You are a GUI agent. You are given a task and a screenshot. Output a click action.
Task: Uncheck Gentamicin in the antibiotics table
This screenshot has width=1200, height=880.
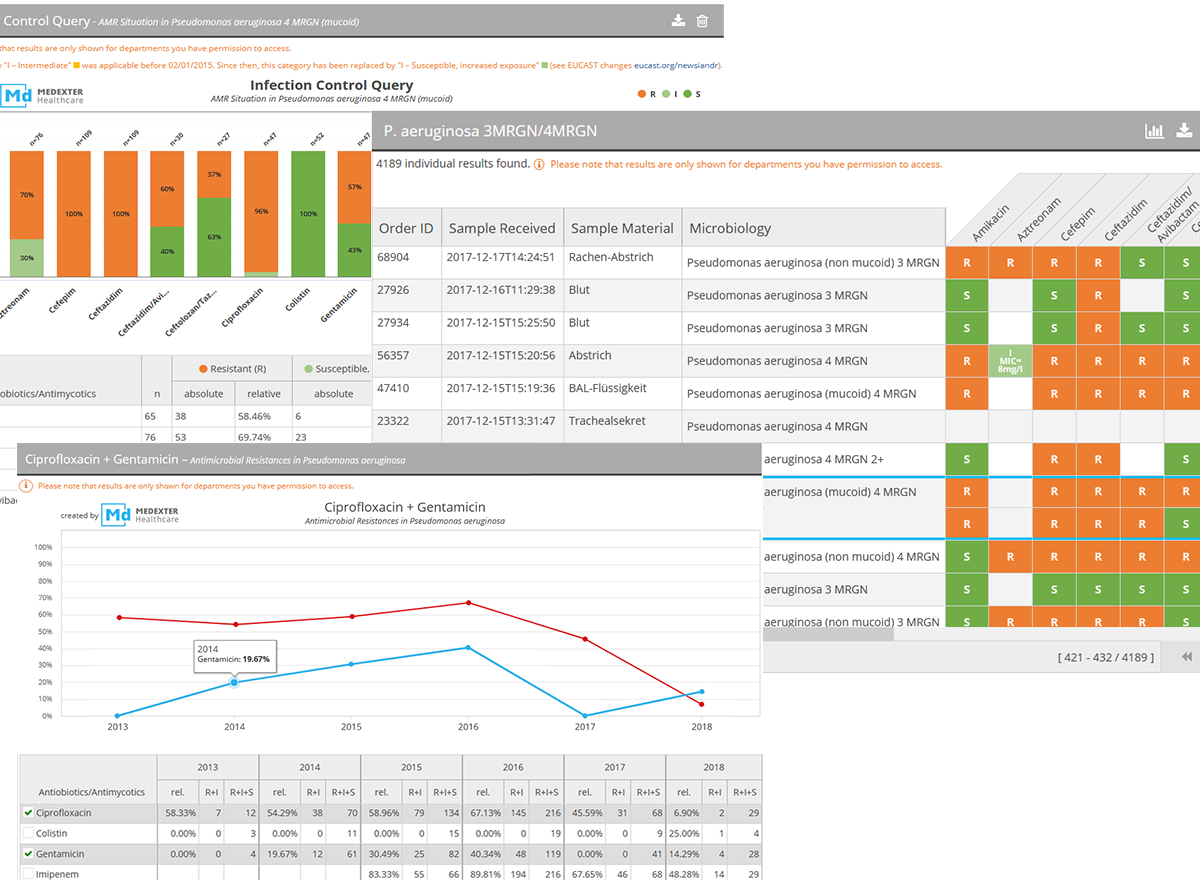(28, 854)
